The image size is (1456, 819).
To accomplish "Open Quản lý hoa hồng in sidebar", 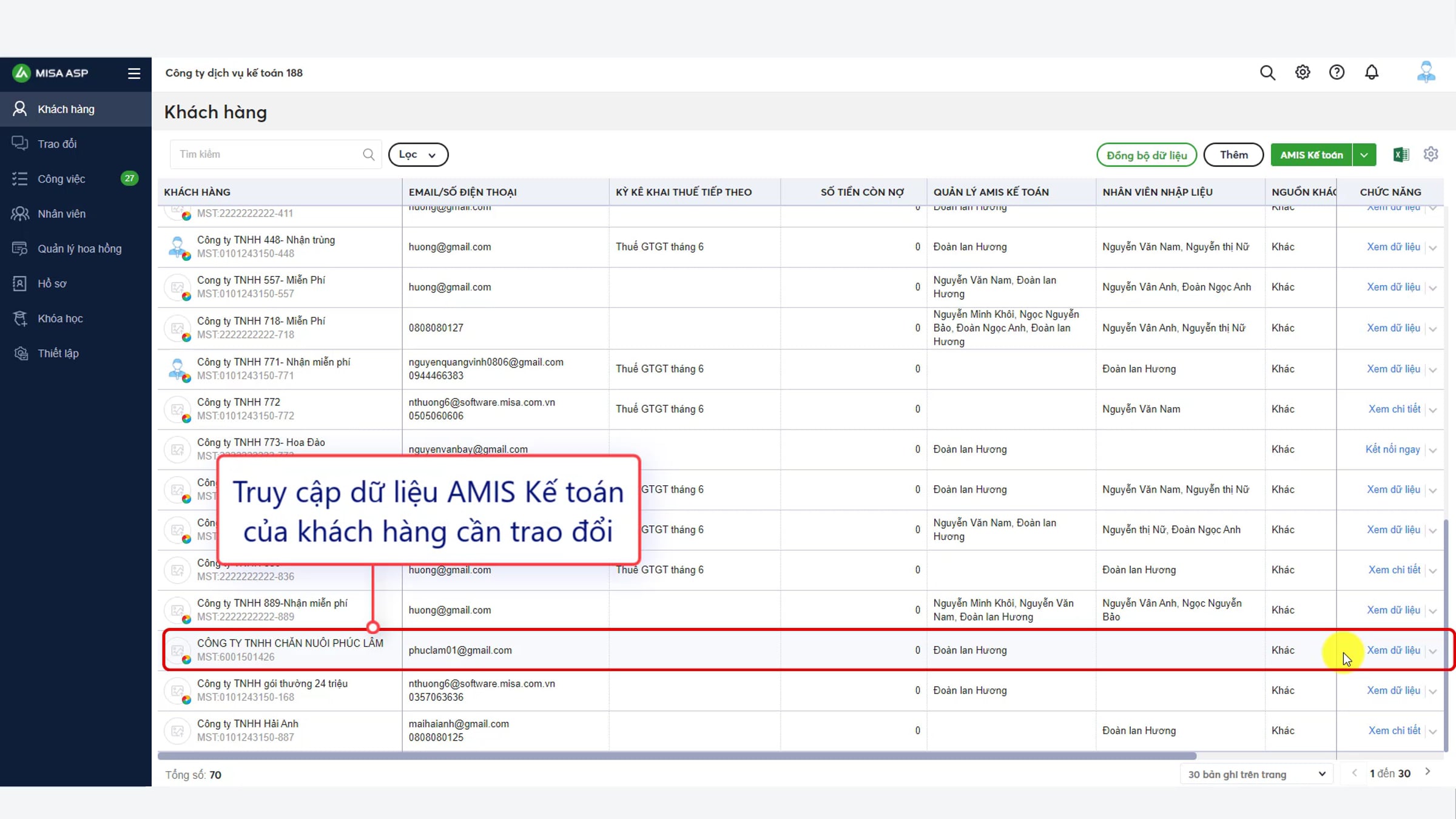I will [x=76, y=249].
